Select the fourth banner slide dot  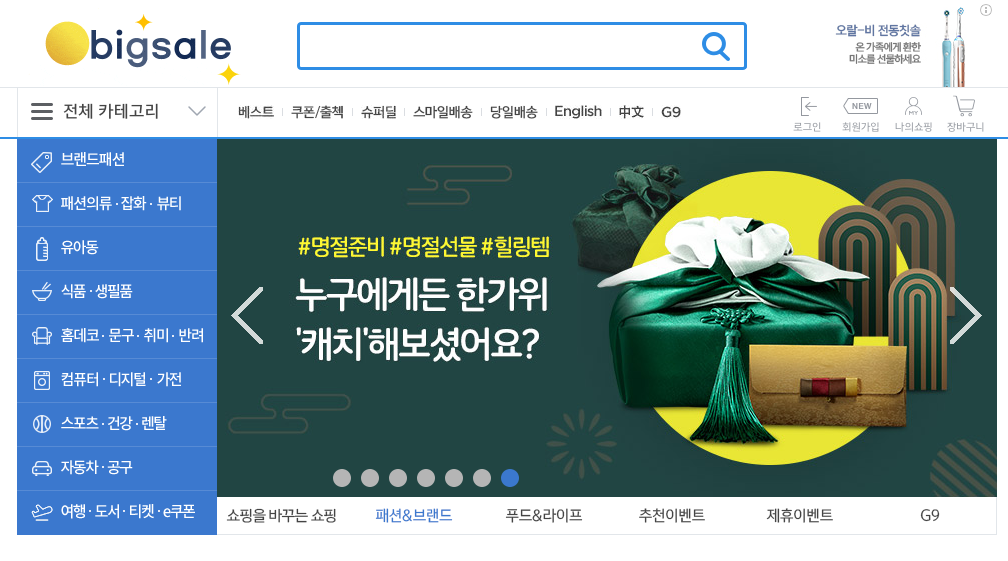click(x=426, y=478)
